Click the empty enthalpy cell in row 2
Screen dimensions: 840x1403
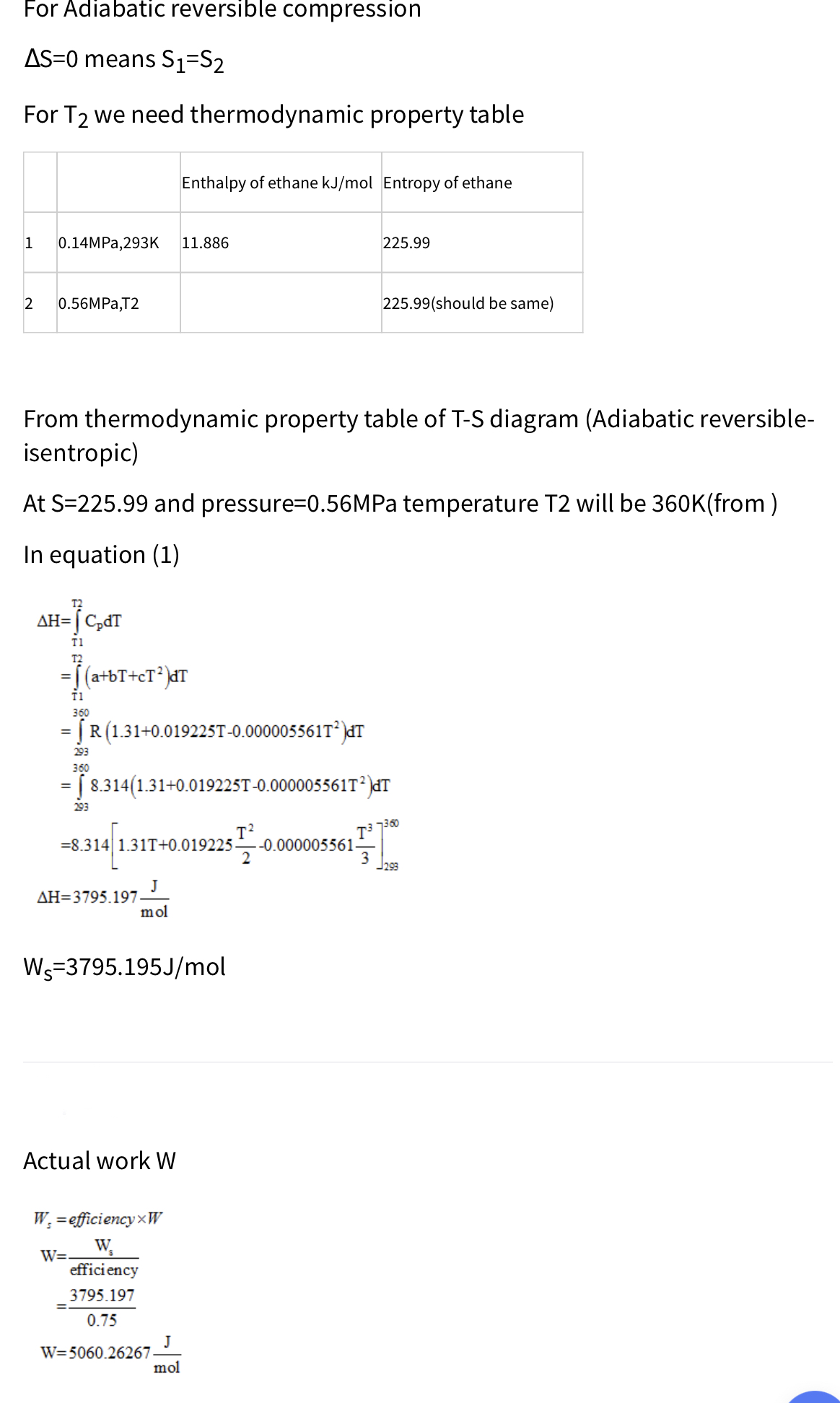tap(280, 303)
